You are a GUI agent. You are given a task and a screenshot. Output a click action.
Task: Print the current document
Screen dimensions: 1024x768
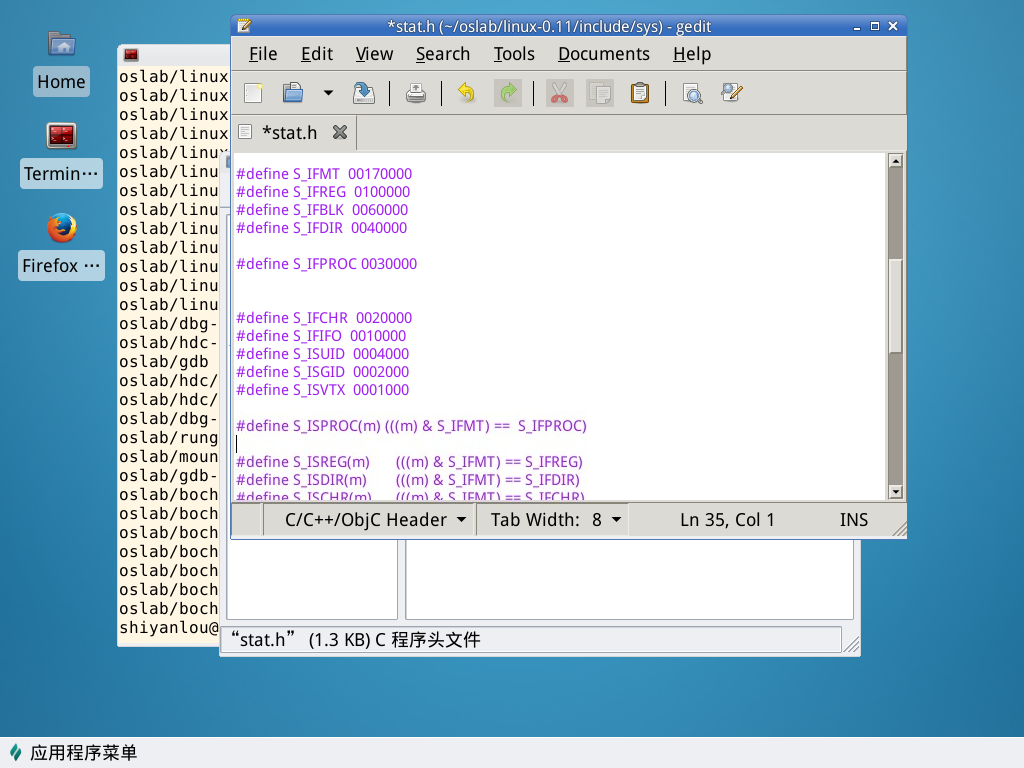[x=416, y=93]
